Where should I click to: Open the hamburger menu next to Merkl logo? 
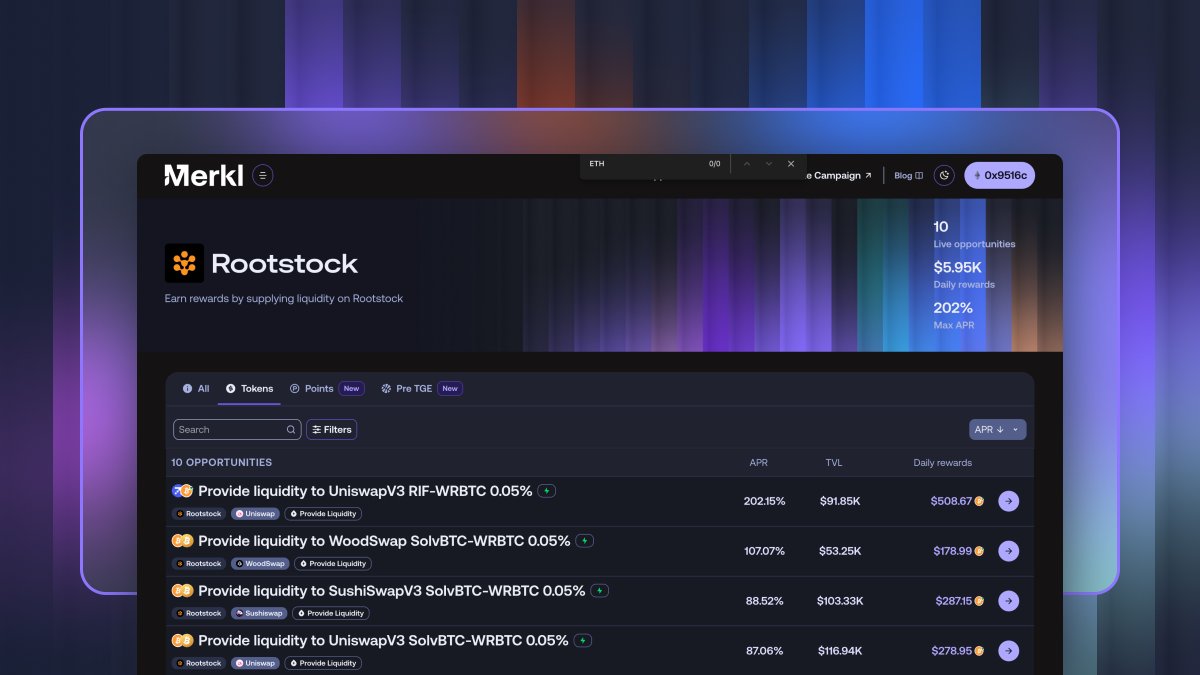pos(263,175)
